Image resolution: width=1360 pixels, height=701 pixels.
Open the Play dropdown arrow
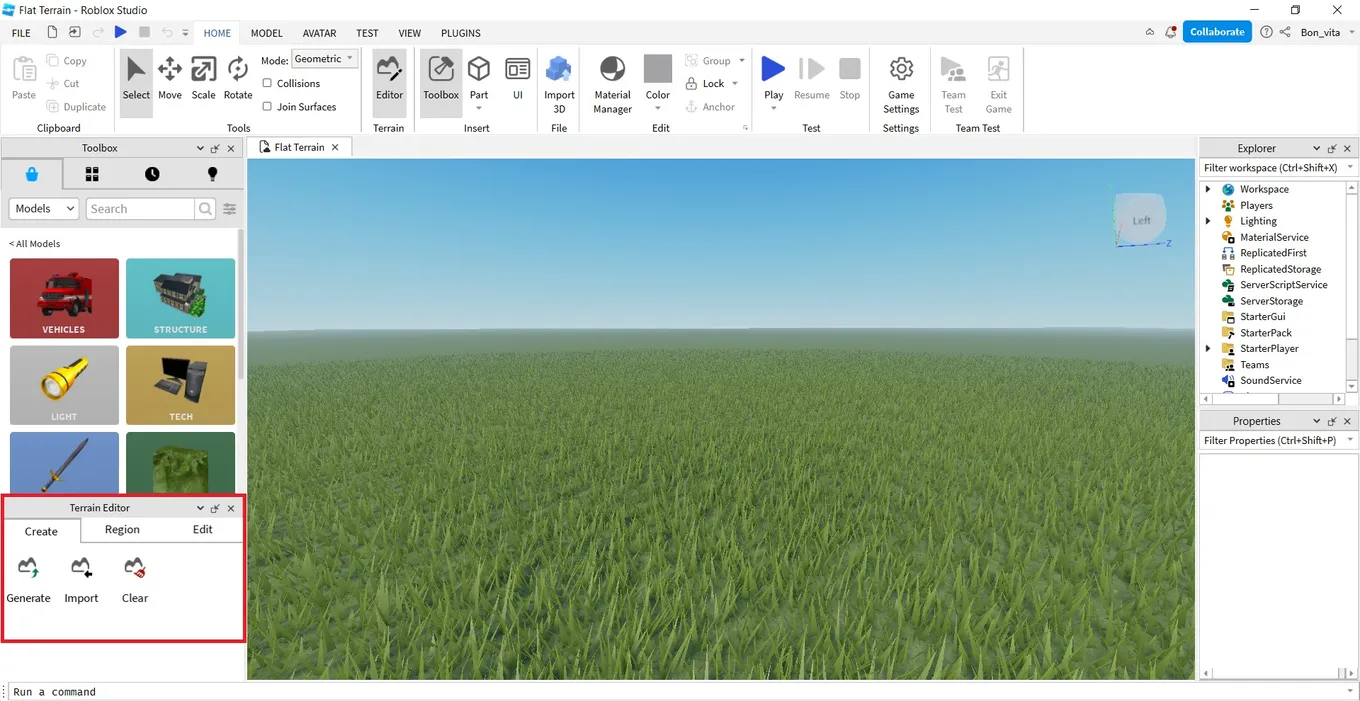(x=773, y=108)
